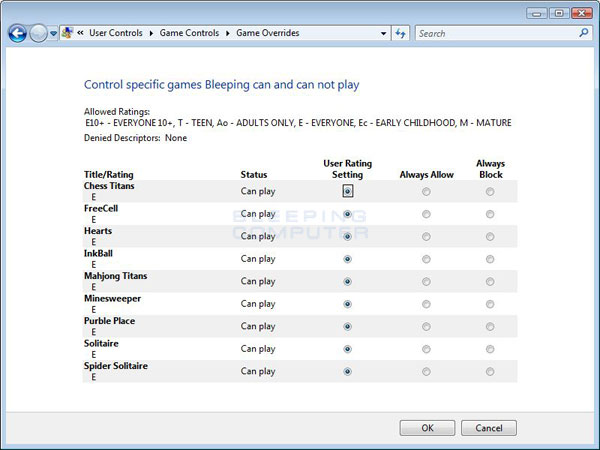This screenshot has height=450, width=600.
Task: Click the Minesweeper game title
Action: (x=112, y=298)
